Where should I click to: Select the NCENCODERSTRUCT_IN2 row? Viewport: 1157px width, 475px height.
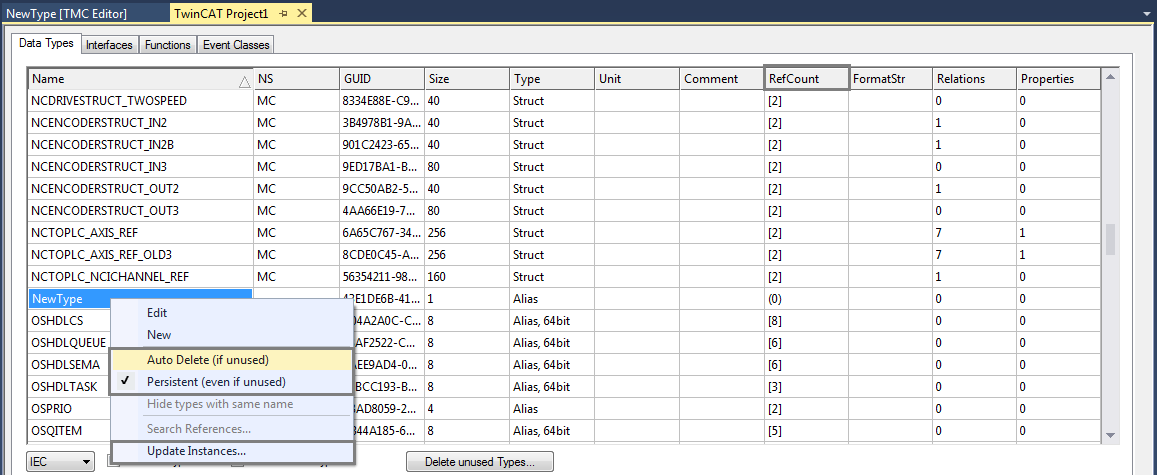coord(564,122)
